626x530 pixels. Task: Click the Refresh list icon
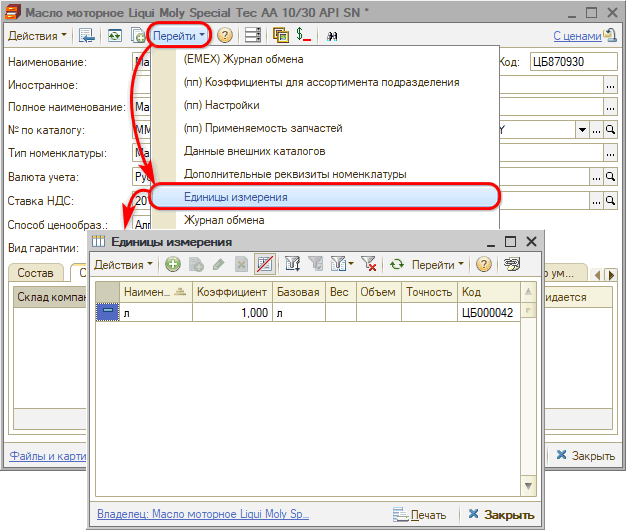pyautogui.click(x=396, y=265)
